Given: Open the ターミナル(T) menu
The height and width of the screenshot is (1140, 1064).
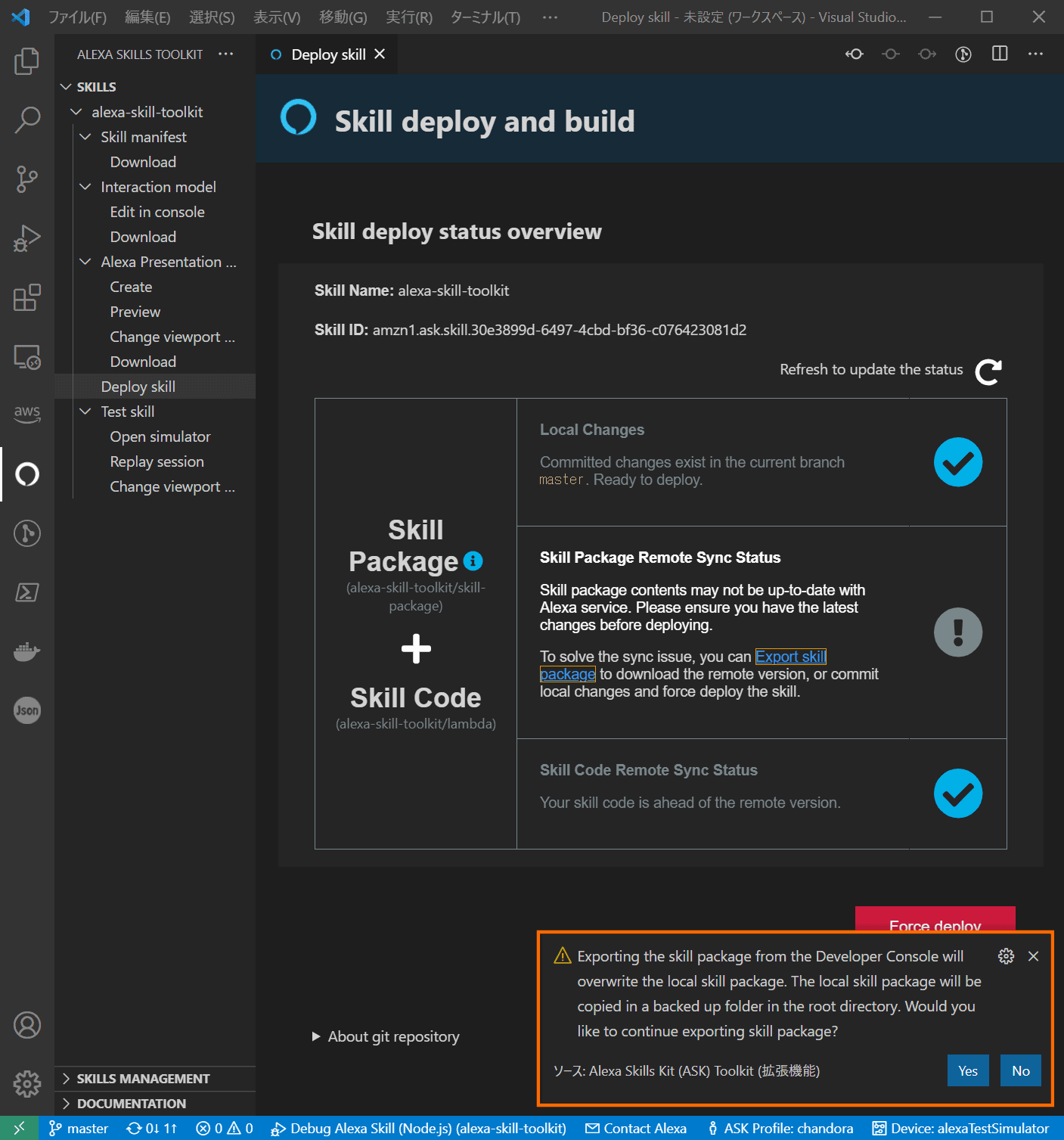Looking at the screenshot, I should tap(485, 17).
